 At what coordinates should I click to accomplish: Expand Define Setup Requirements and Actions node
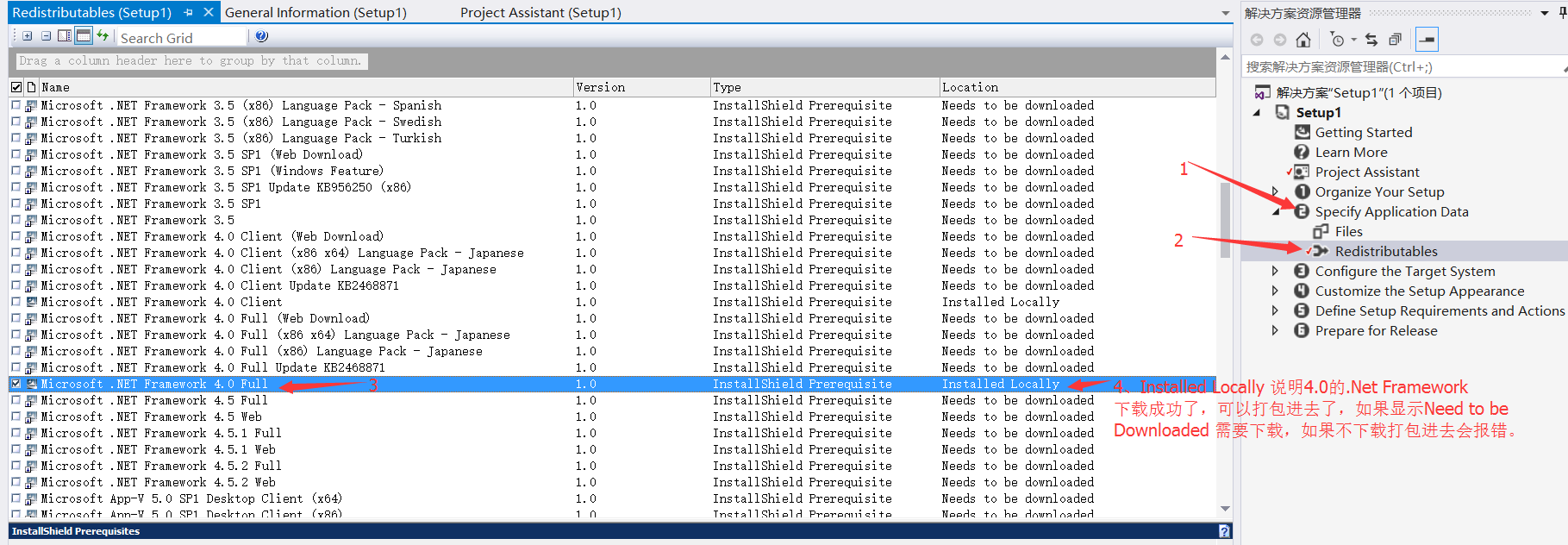[x=1276, y=310]
